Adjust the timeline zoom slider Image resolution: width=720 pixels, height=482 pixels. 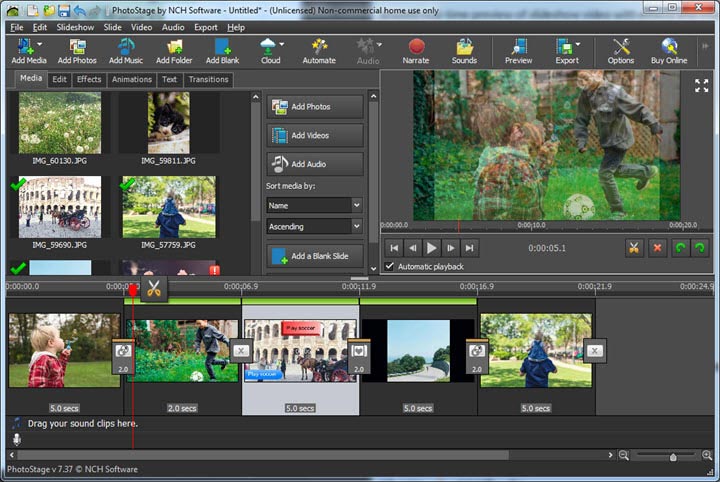point(672,456)
